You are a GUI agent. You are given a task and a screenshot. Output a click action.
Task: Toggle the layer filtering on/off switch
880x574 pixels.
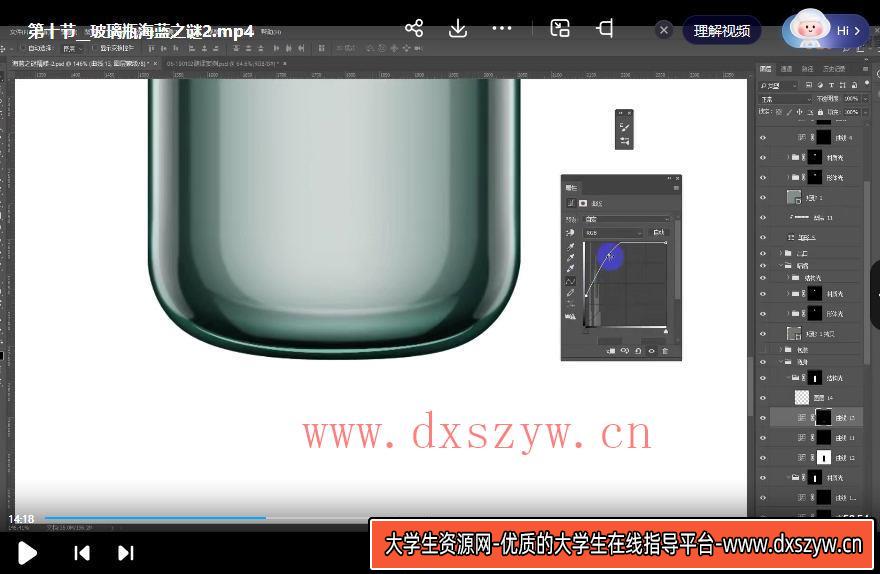pyautogui.click(x=867, y=84)
